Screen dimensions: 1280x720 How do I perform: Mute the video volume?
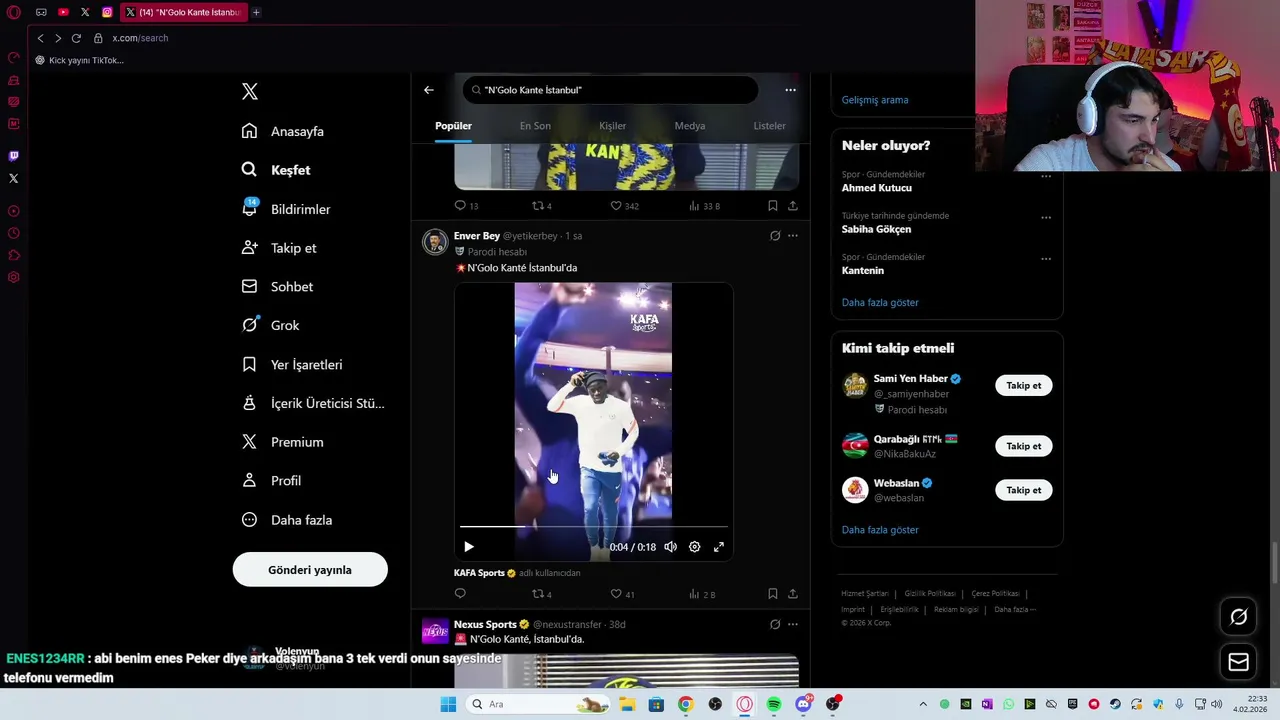click(670, 547)
